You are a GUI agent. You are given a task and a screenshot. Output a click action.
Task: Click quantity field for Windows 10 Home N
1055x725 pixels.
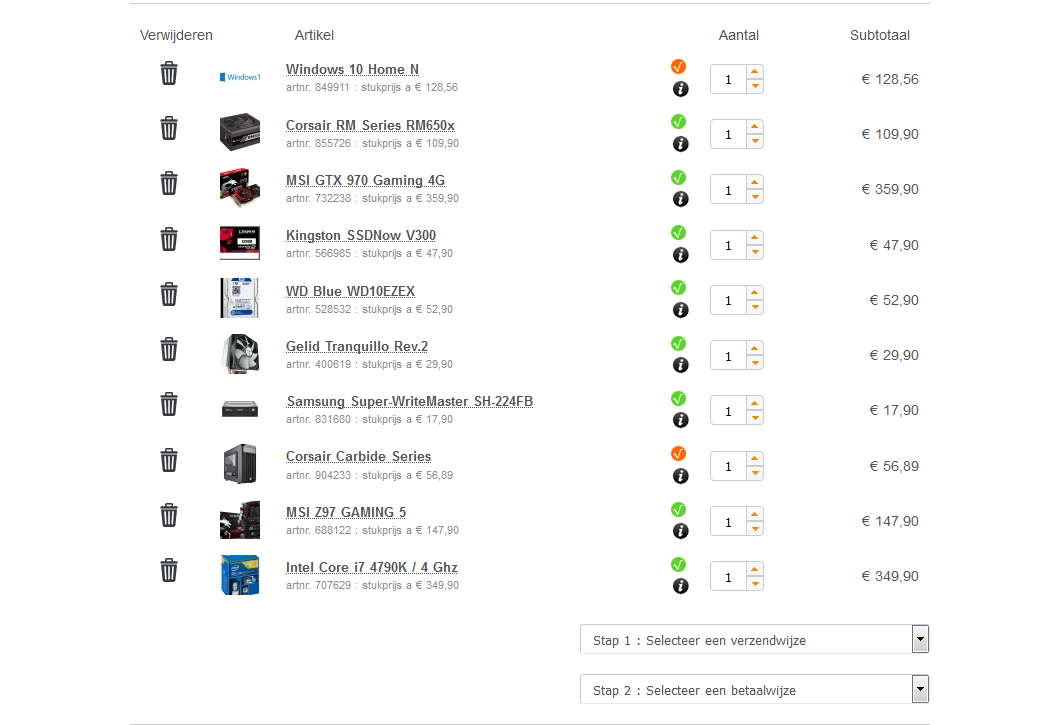coord(728,79)
